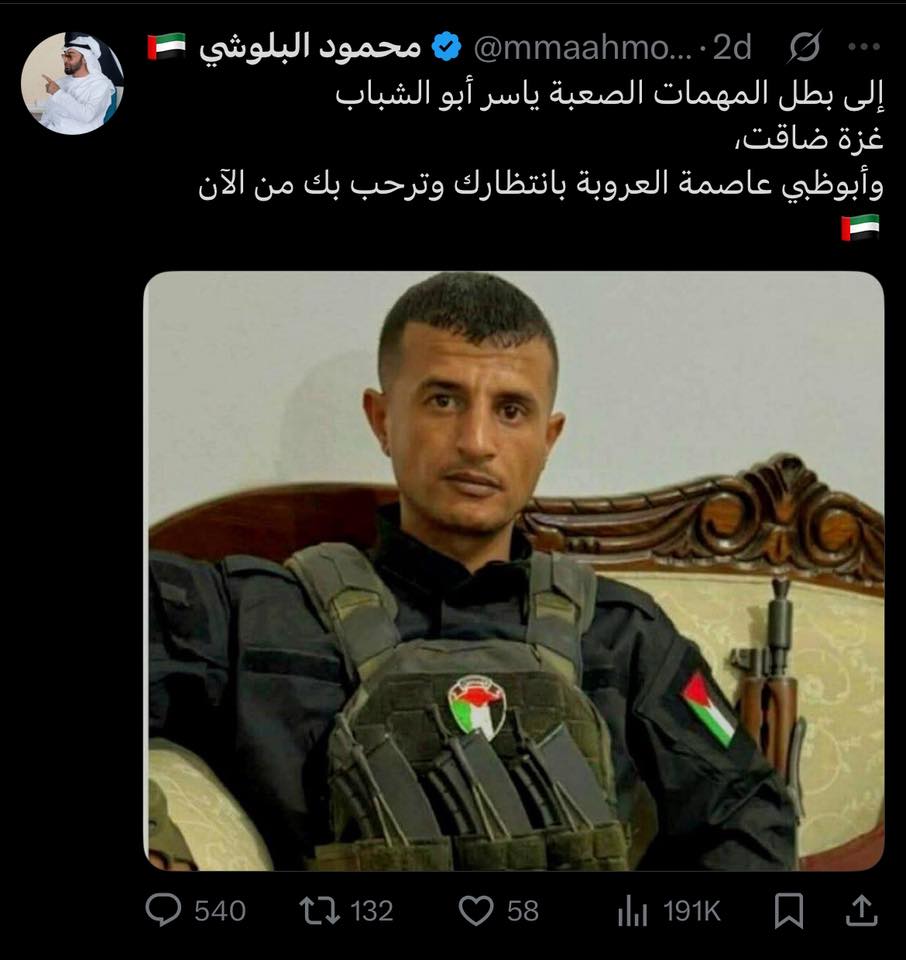Click the Grok slashed-circle icon
This screenshot has width=906, height=960.
point(804,47)
